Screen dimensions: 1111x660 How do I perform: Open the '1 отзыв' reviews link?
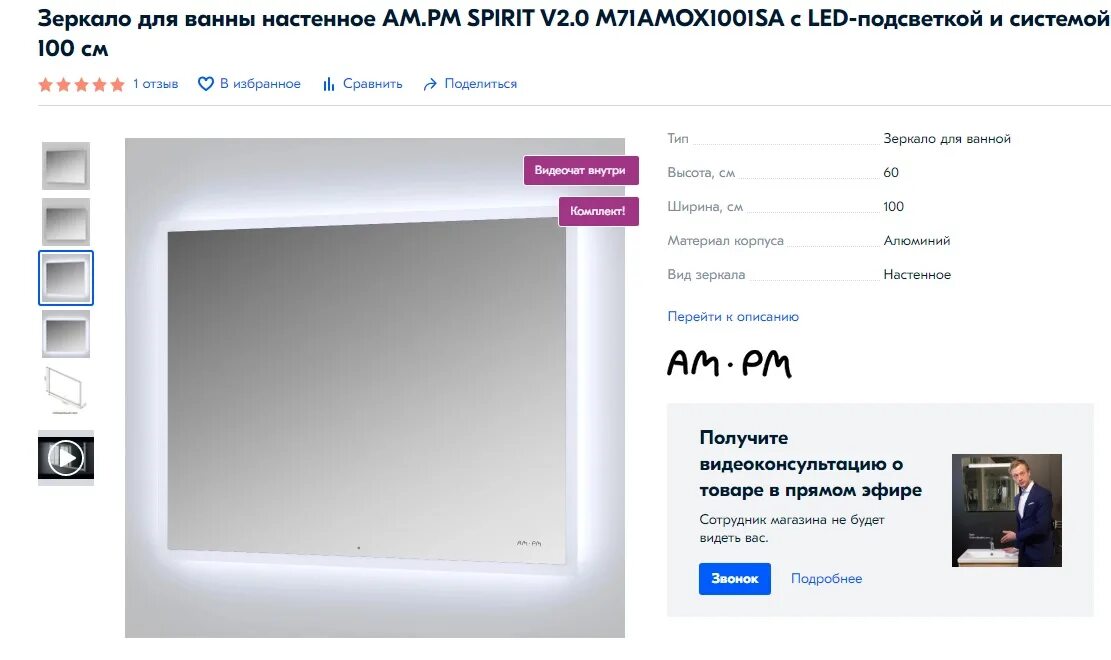155,84
